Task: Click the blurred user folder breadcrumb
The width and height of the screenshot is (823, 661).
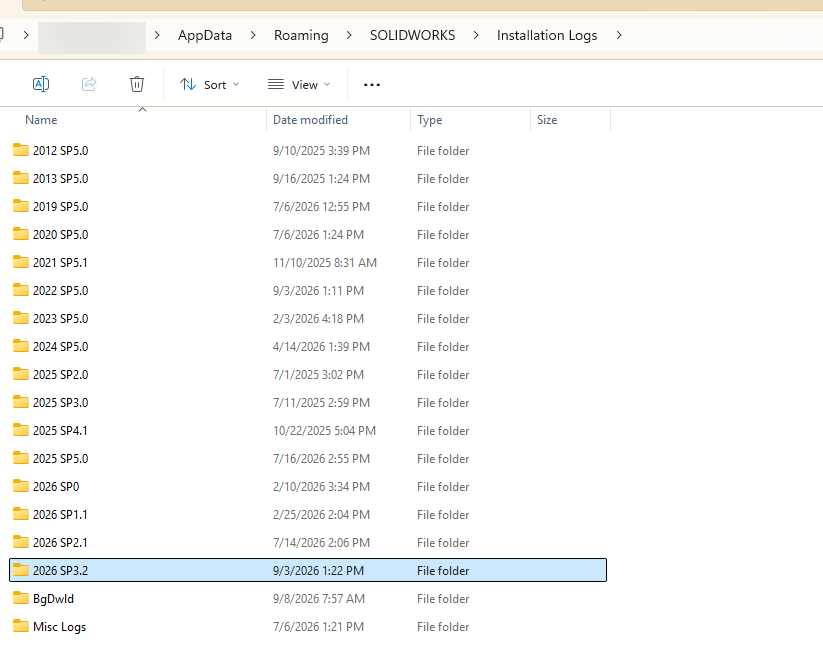Action: 92,37
